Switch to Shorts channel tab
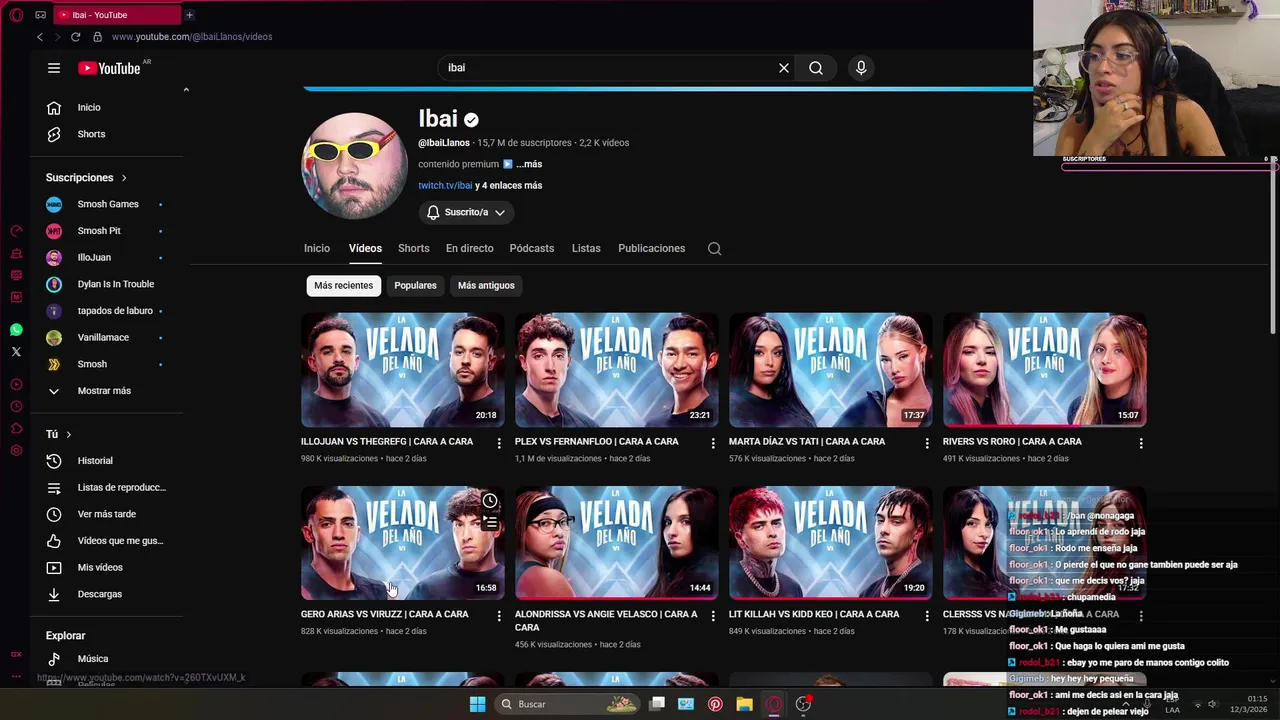This screenshot has width=1280, height=720. click(413, 248)
